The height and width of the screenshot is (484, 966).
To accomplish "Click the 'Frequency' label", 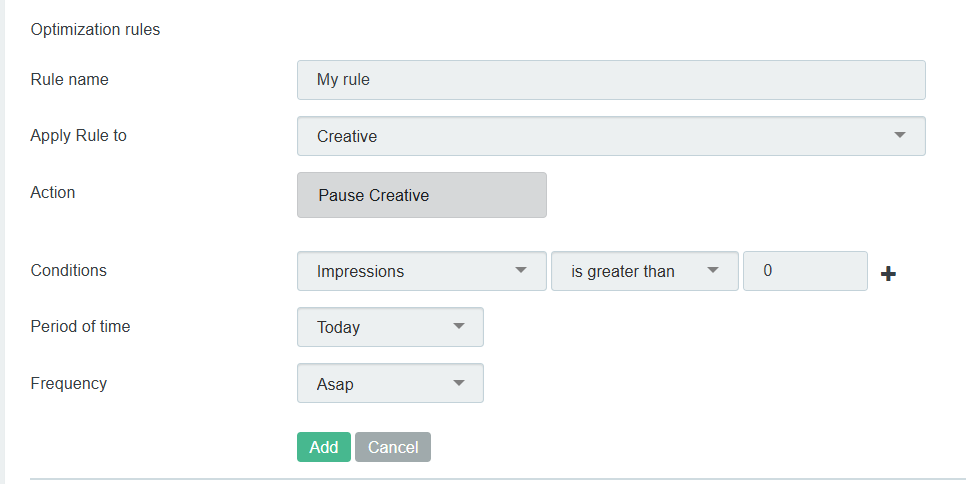I will [x=68, y=383].
